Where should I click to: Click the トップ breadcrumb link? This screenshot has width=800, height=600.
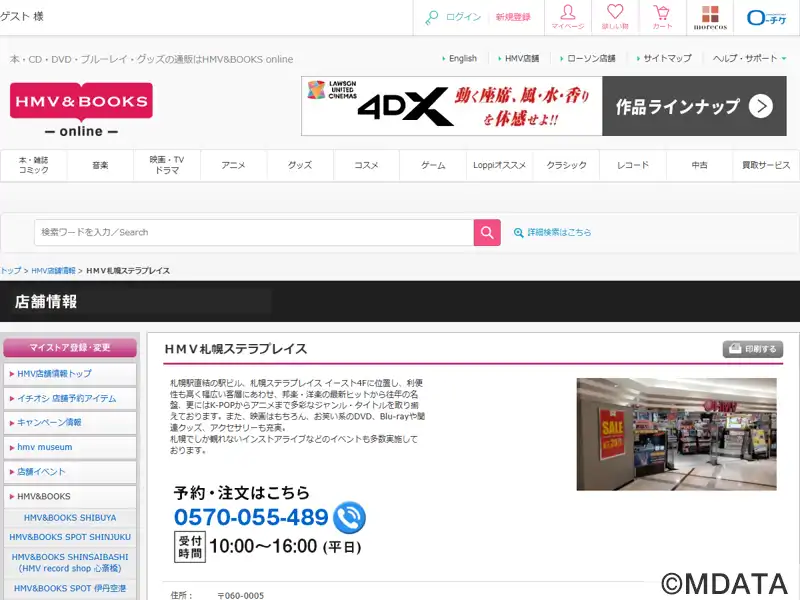(x=11, y=271)
